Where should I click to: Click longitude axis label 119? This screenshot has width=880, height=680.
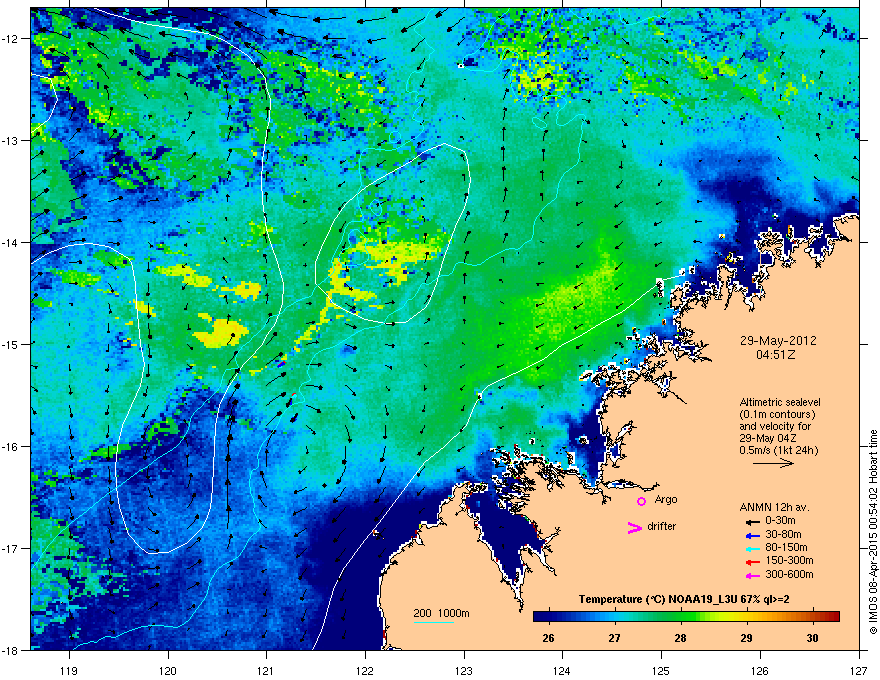69,671
